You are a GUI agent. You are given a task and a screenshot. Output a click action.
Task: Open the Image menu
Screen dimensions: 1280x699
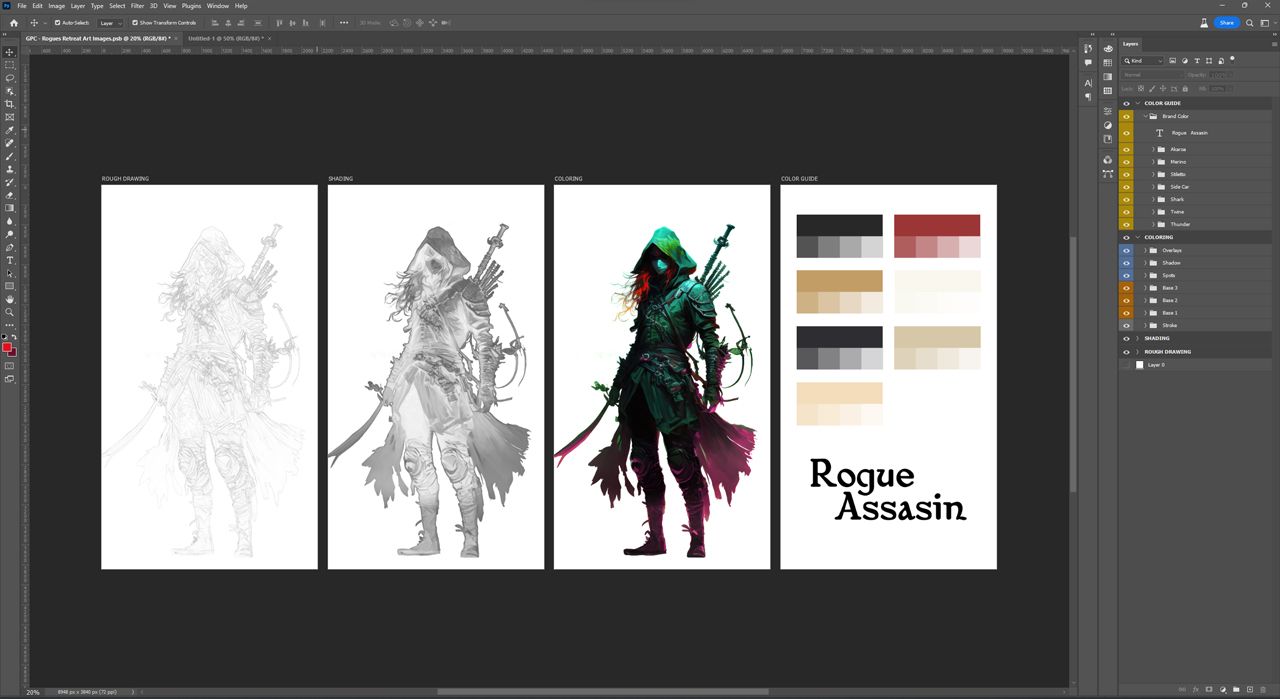pos(57,6)
